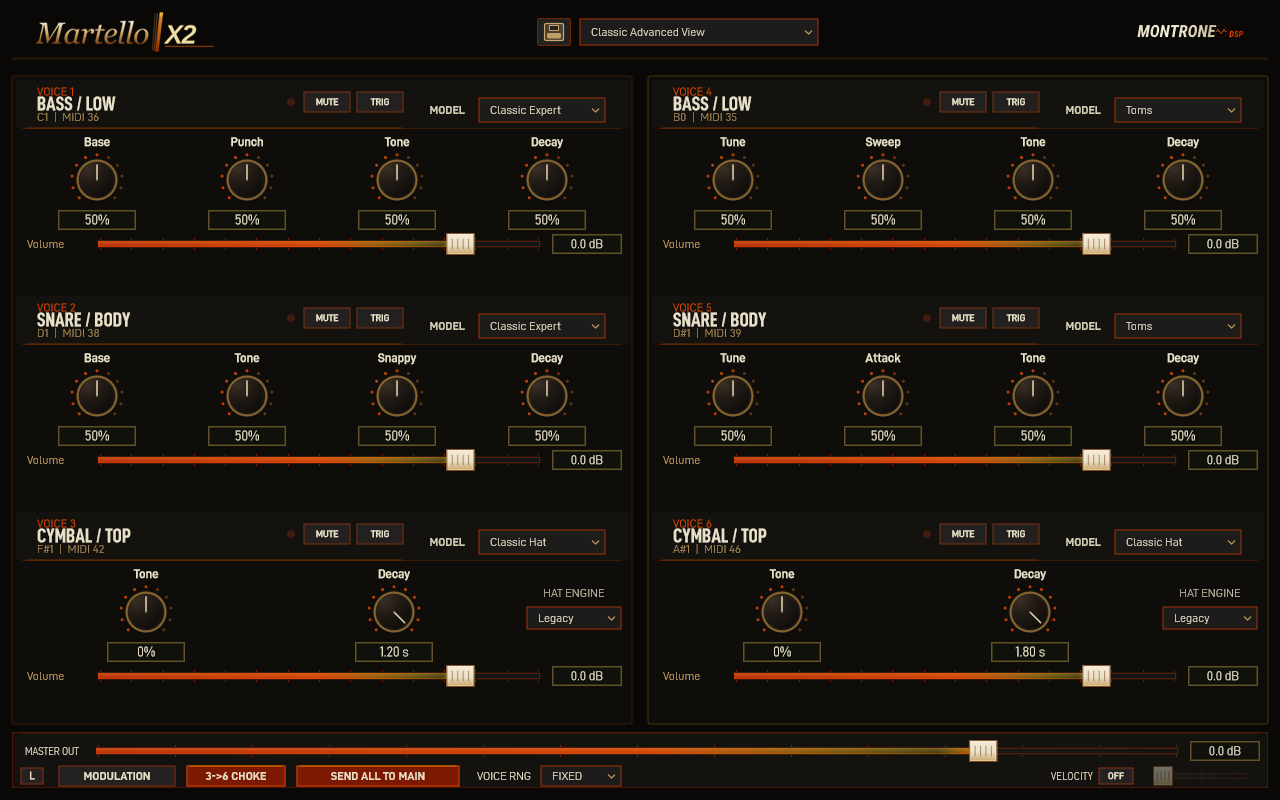Click the Voice 1 Base knob
Image resolution: width=1280 pixels, height=800 pixels.
(97, 180)
